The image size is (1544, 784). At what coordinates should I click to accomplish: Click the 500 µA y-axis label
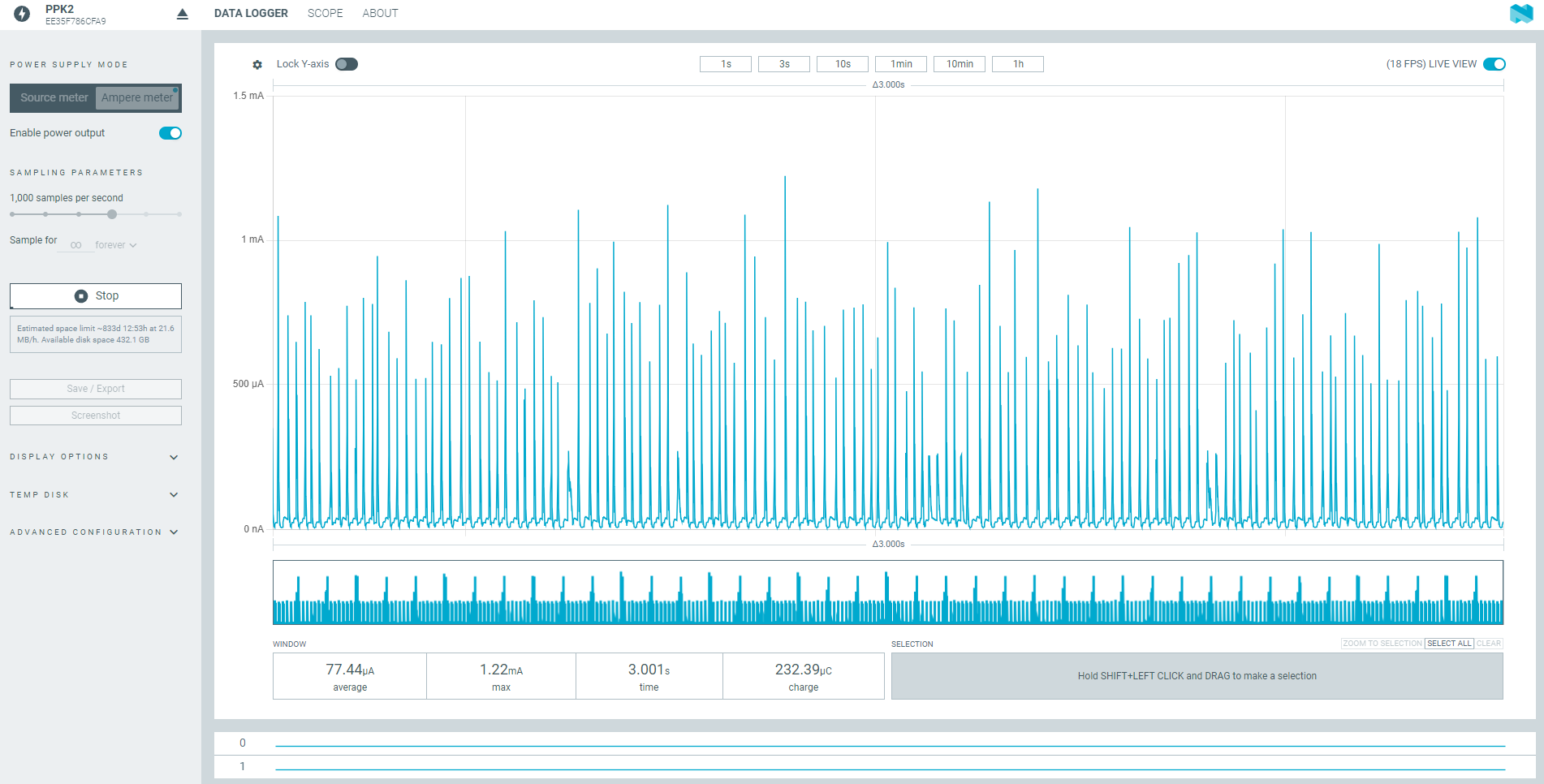click(x=248, y=384)
